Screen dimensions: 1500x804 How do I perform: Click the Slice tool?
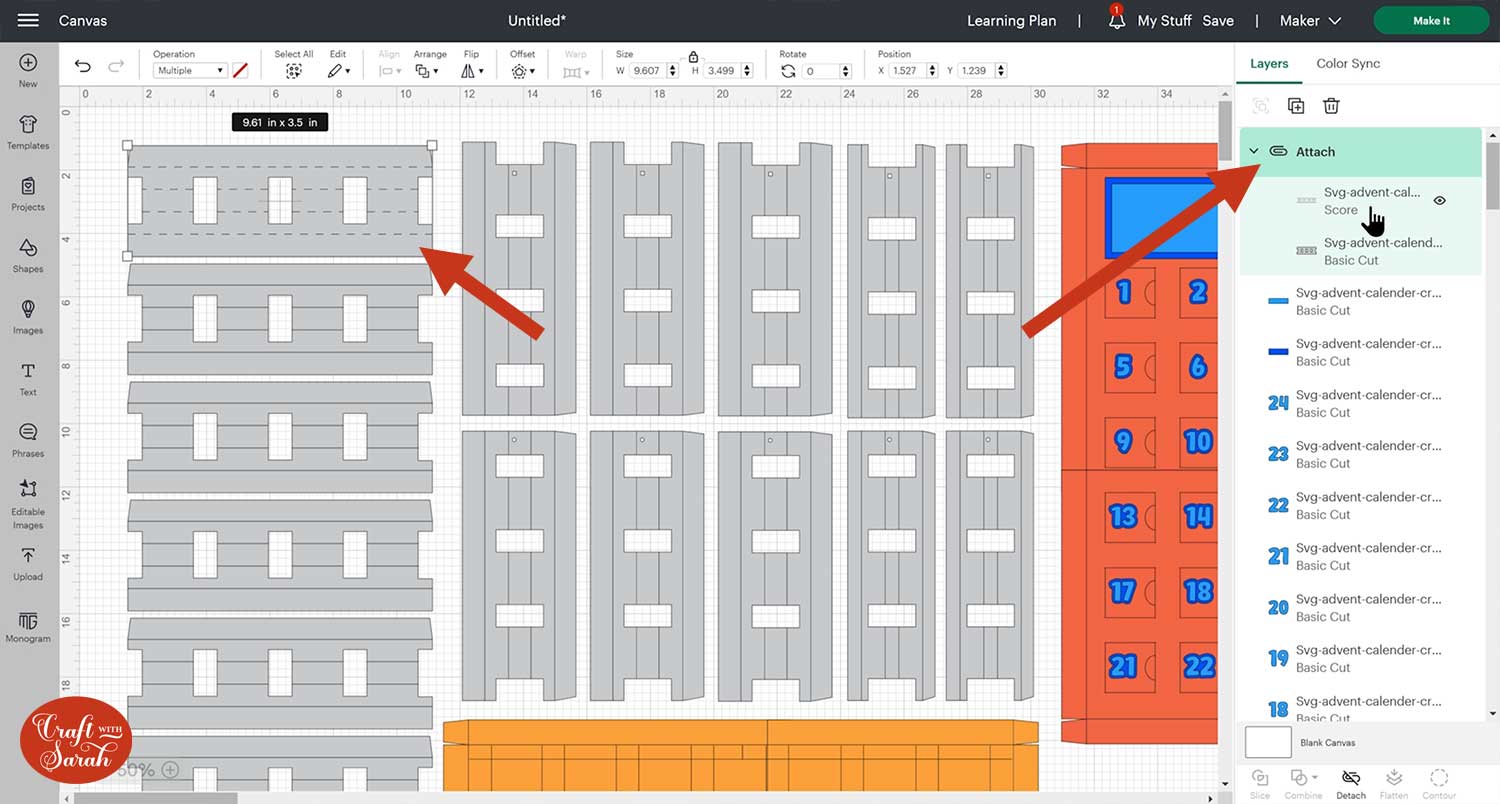pyautogui.click(x=1260, y=783)
